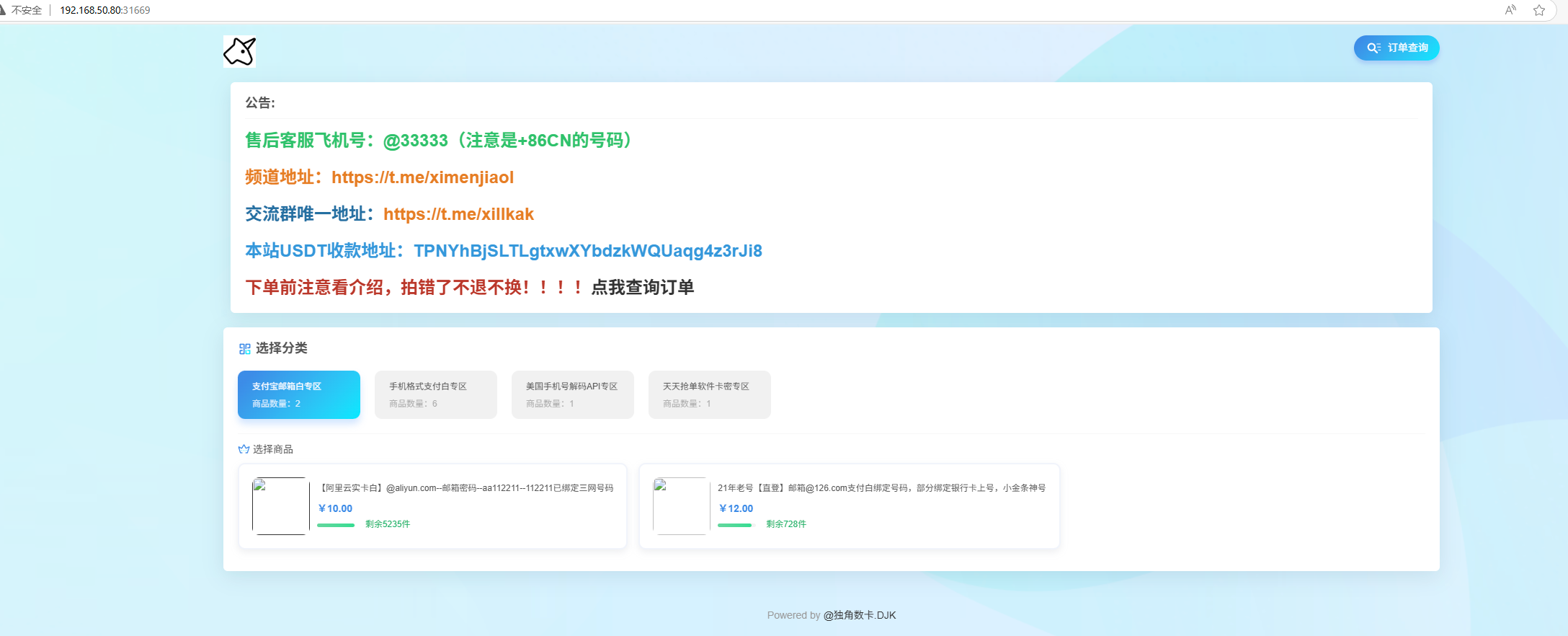
Task: Click the unicorn site logo
Action: click(239, 52)
